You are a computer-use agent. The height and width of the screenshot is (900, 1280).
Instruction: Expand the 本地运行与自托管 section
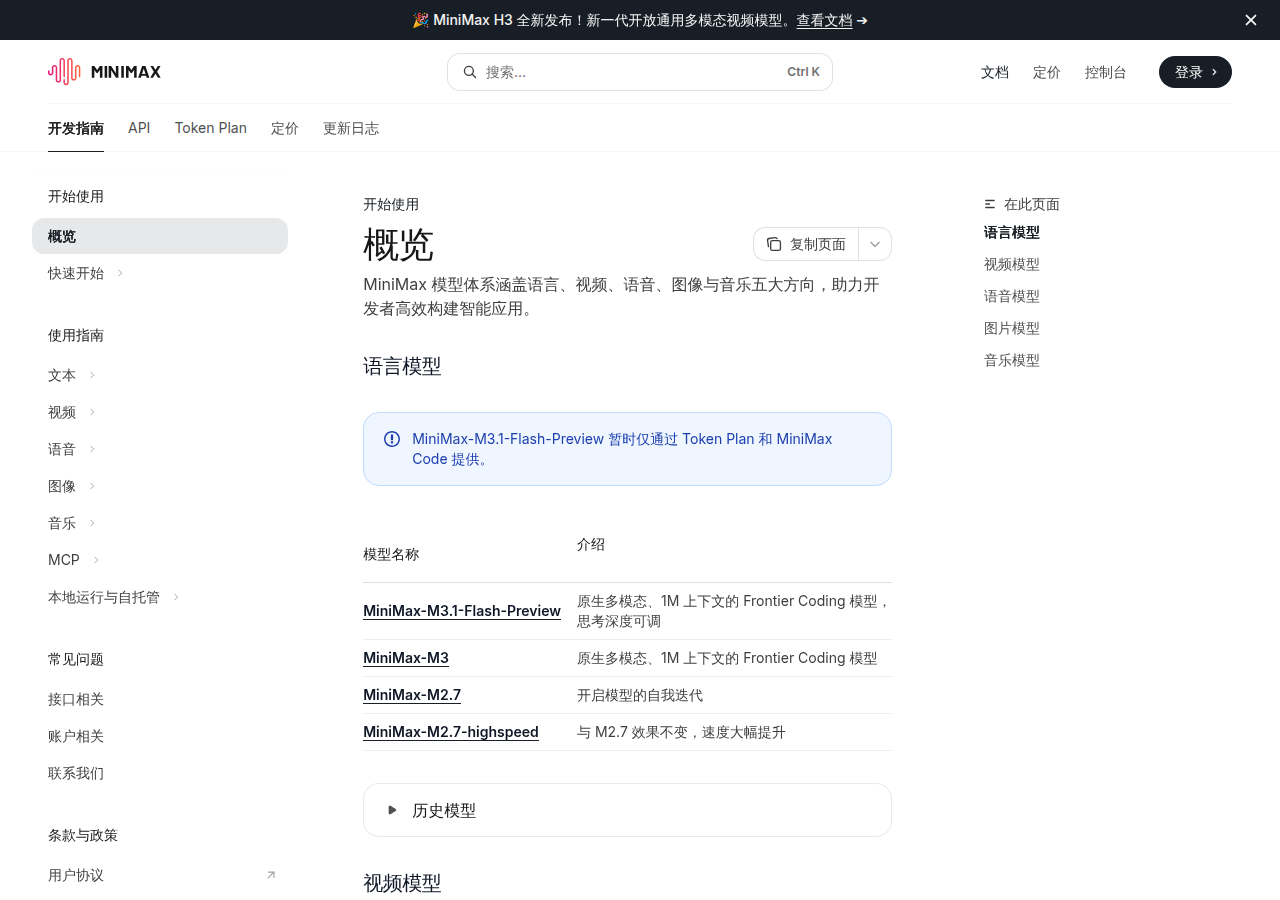click(x=176, y=597)
